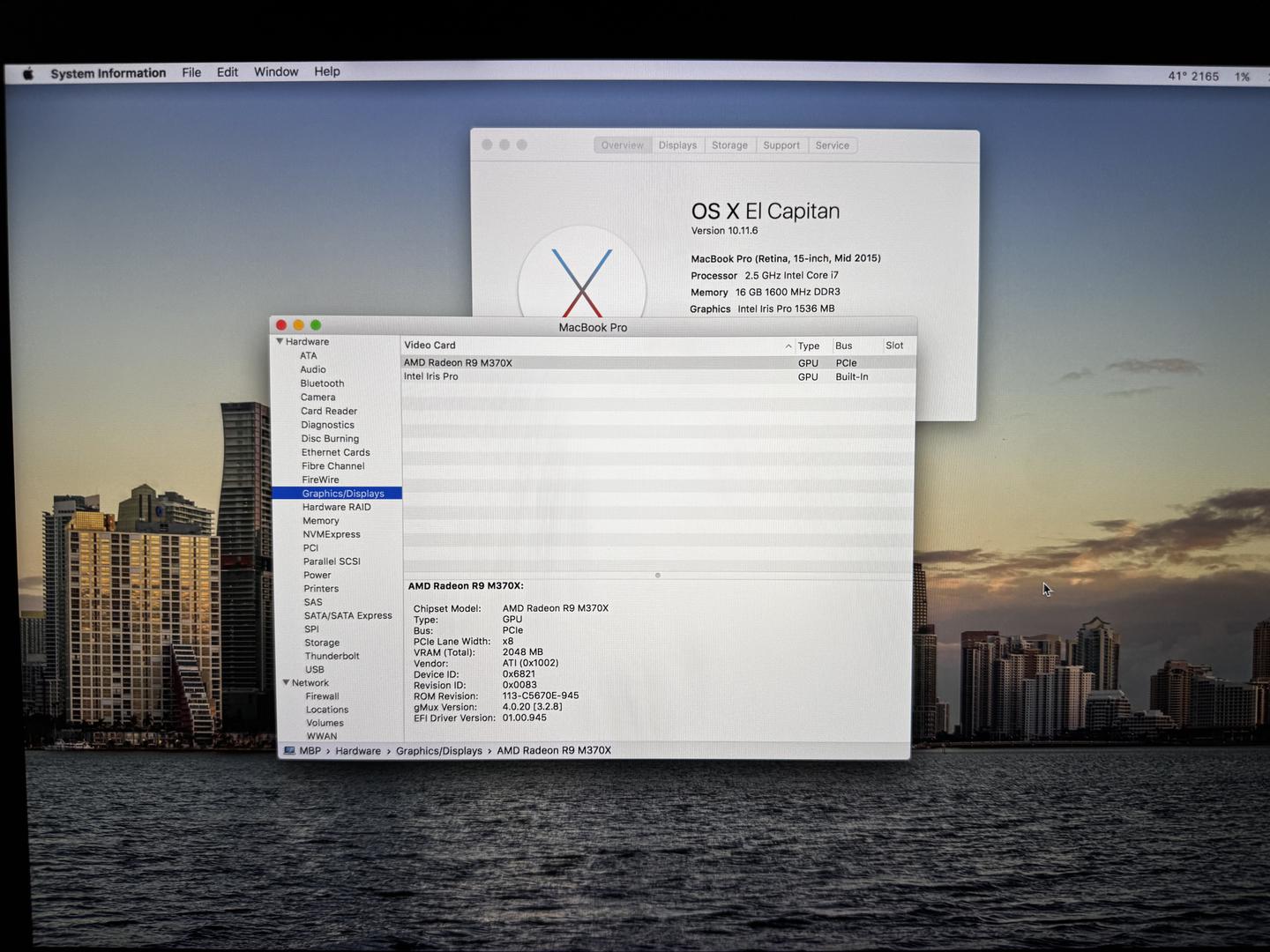The image size is (1270, 952).
Task: Switch to Overview tab in About window
Action: pos(623,145)
